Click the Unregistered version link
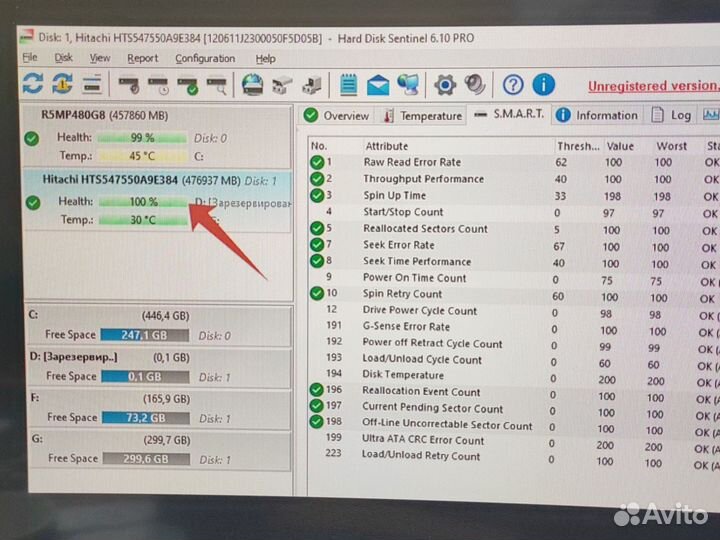Viewport: 720px width, 540px height. [x=652, y=86]
